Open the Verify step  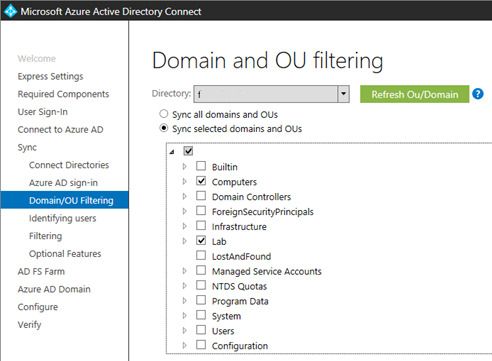tap(29, 325)
